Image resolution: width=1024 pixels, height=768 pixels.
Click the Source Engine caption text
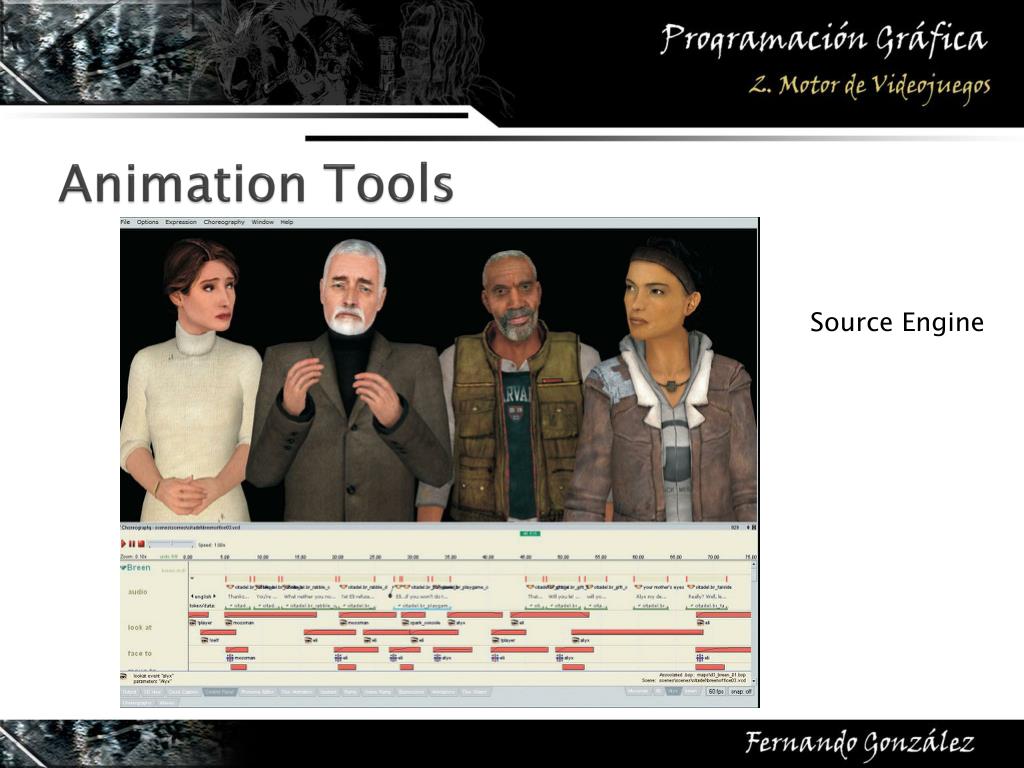(x=897, y=322)
